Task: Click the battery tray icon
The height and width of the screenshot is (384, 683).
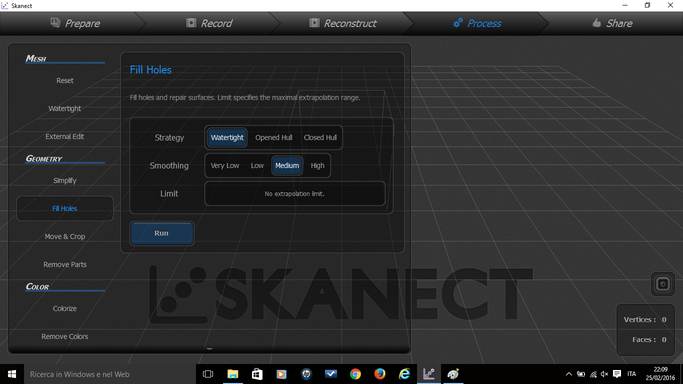Action: (x=581, y=374)
